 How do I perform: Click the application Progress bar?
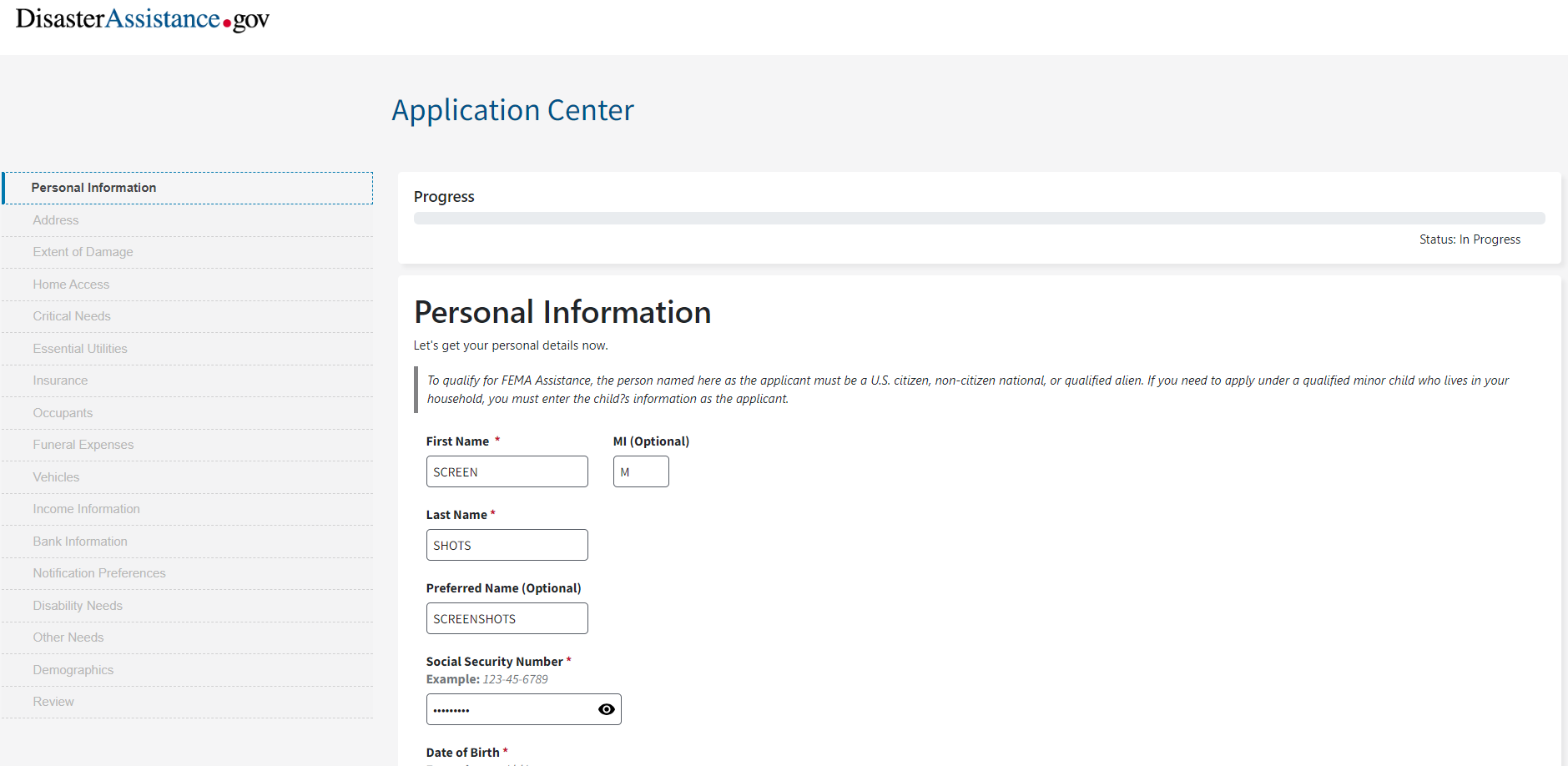(979, 219)
